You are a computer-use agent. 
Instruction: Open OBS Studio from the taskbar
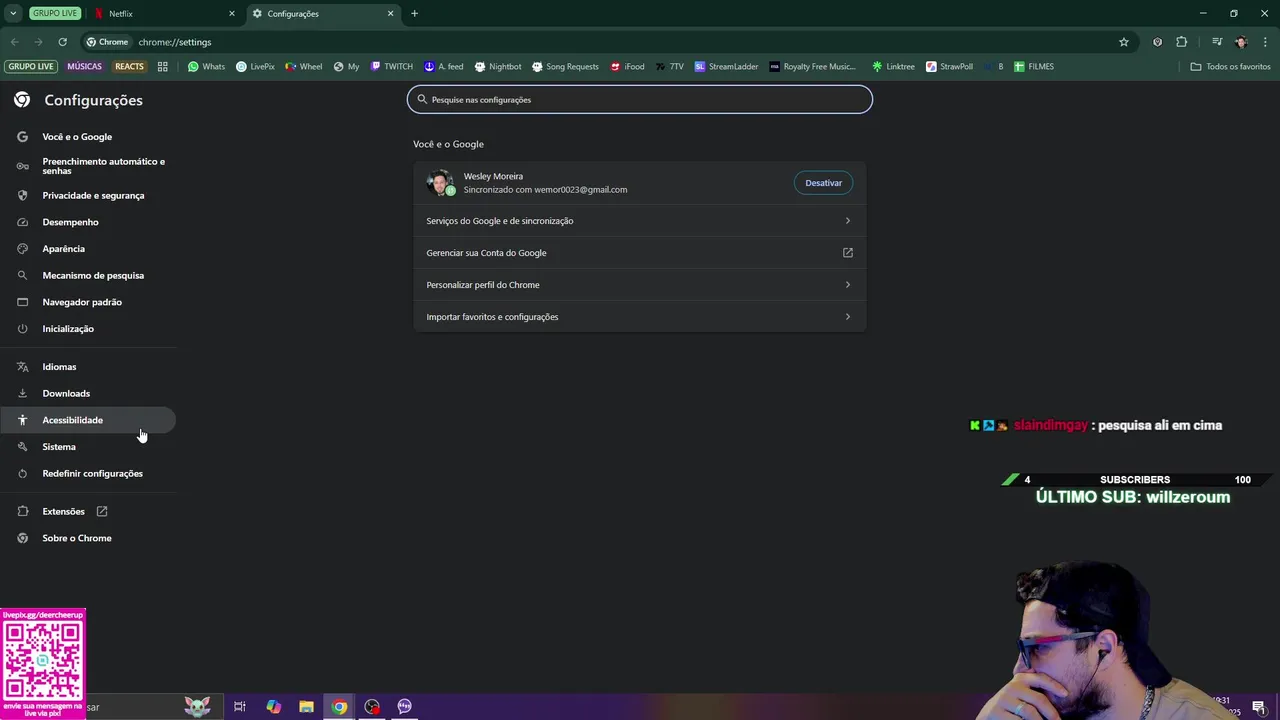[372, 707]
